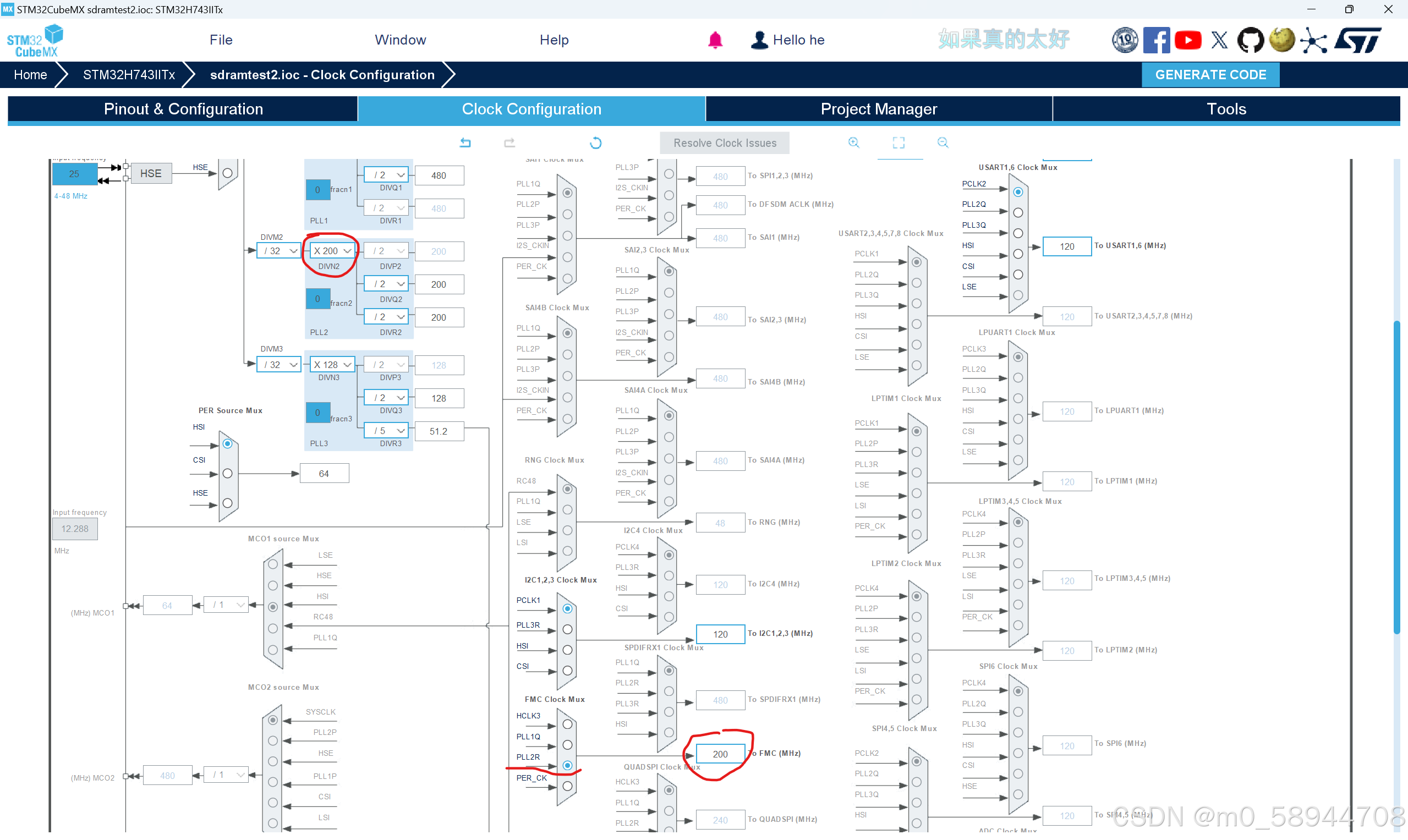Click the fit-to-screen zoom icon
1408x840 pixels.
point(898,142)
